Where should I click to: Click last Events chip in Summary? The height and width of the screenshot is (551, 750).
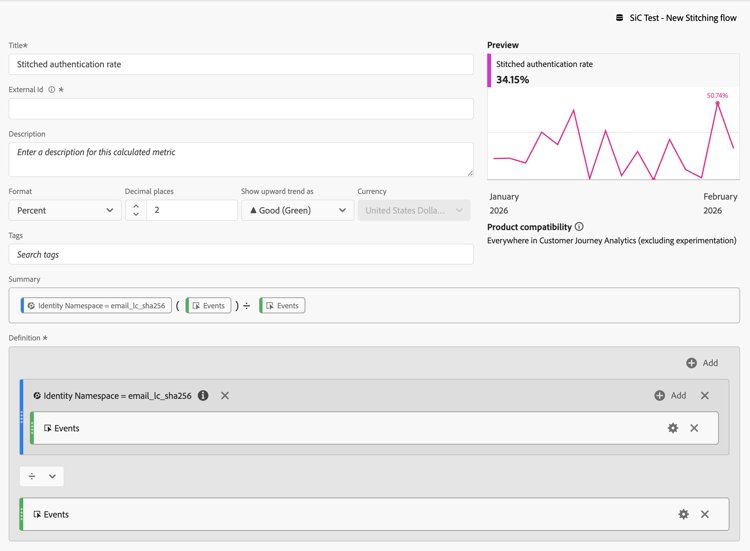pos(282,306)
